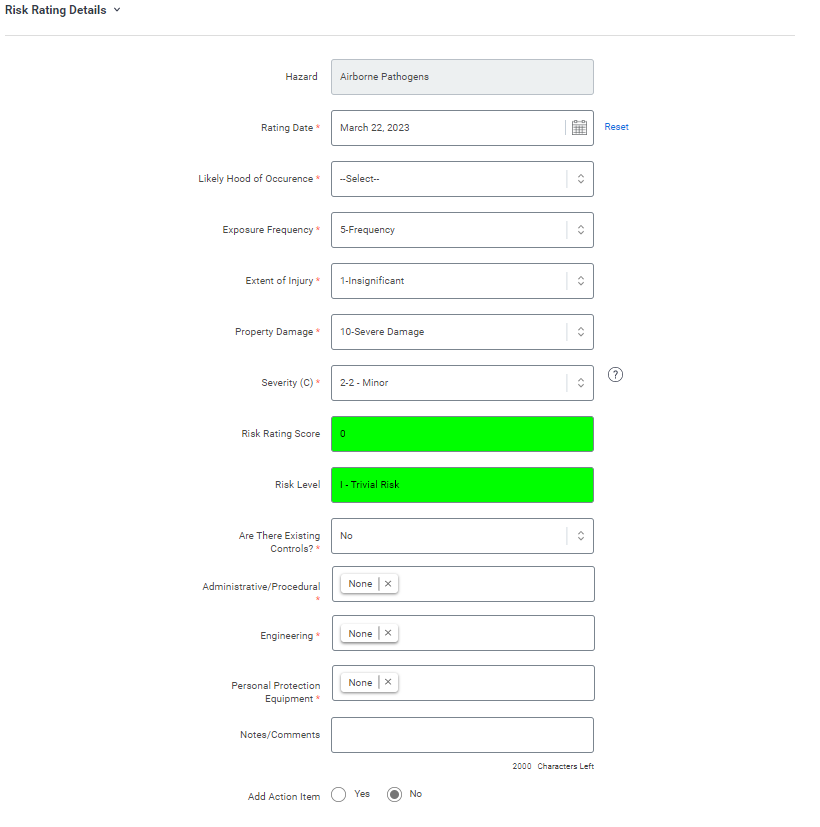
Task: Click the green Risk Level Trivial Risk field
Action: coord(462,485)
